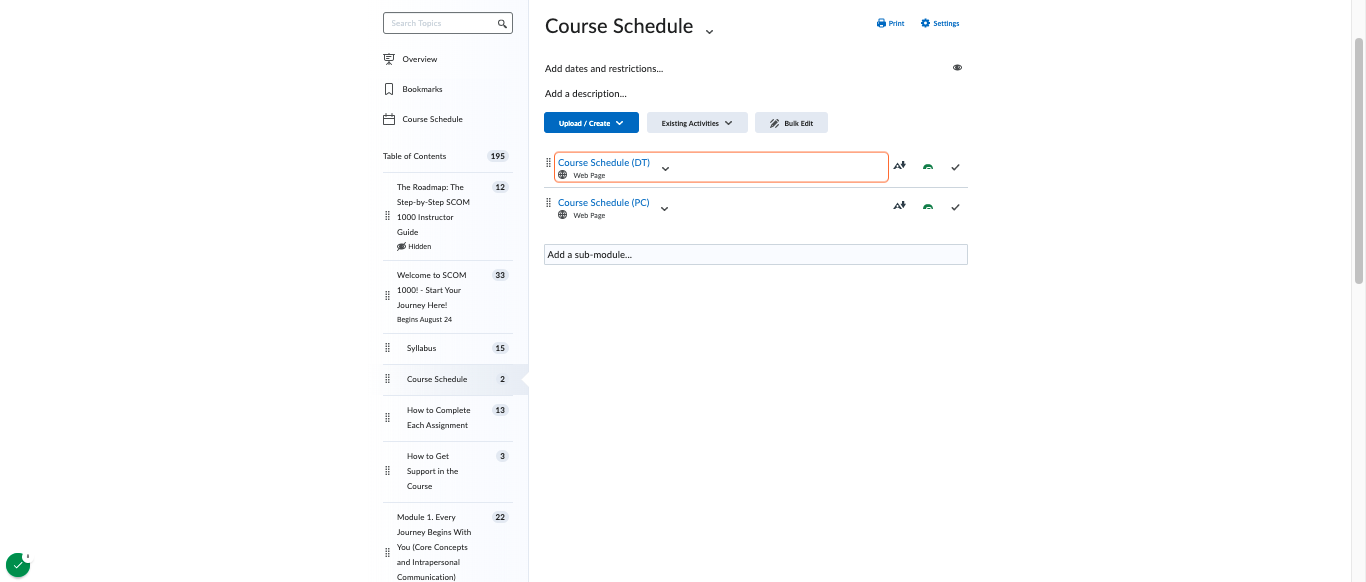
Task: Click the Add a sub-module field
Action: [x=756, y=255]
